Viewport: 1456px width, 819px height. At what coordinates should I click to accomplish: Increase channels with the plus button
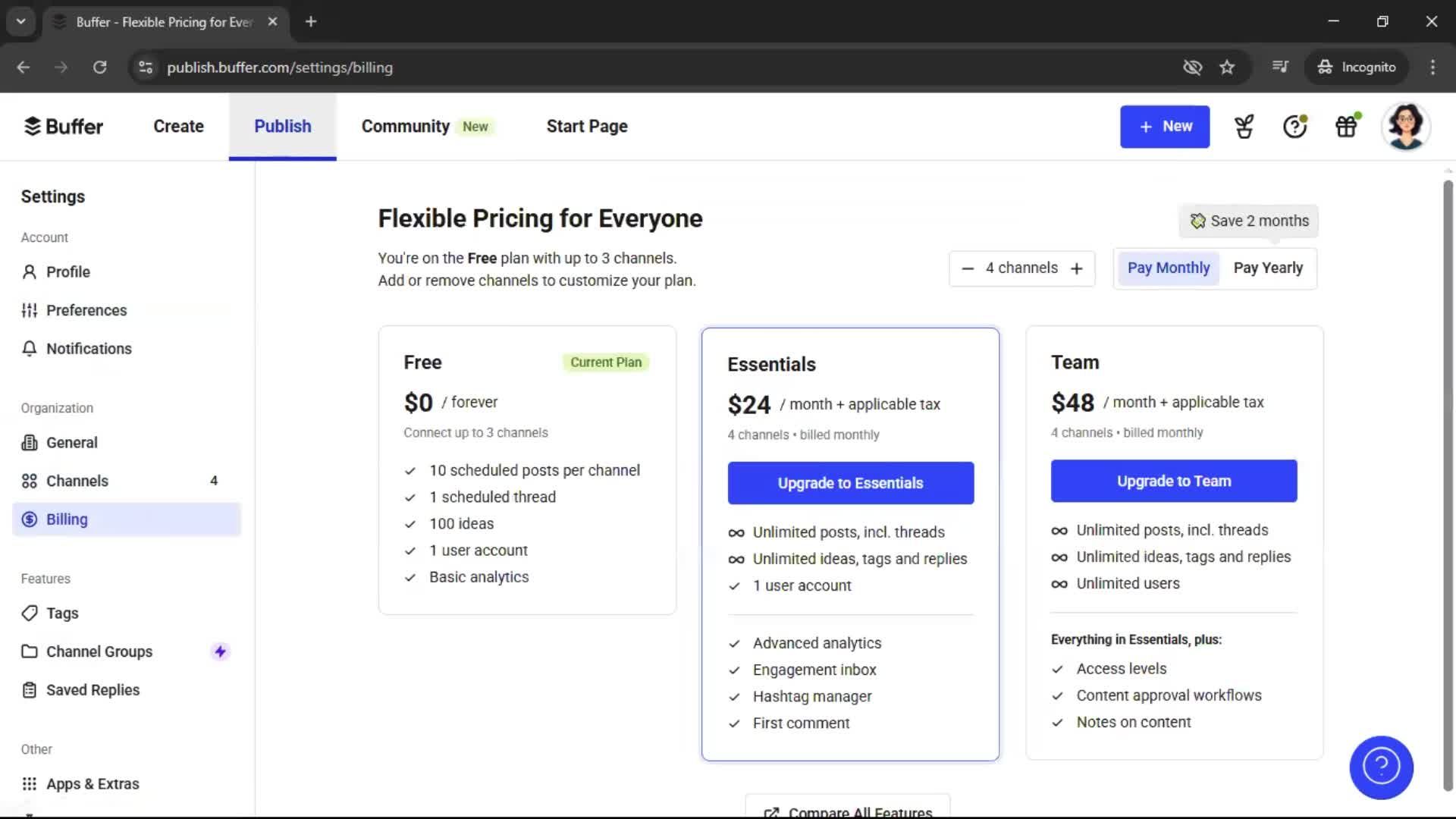(1076, 268)
